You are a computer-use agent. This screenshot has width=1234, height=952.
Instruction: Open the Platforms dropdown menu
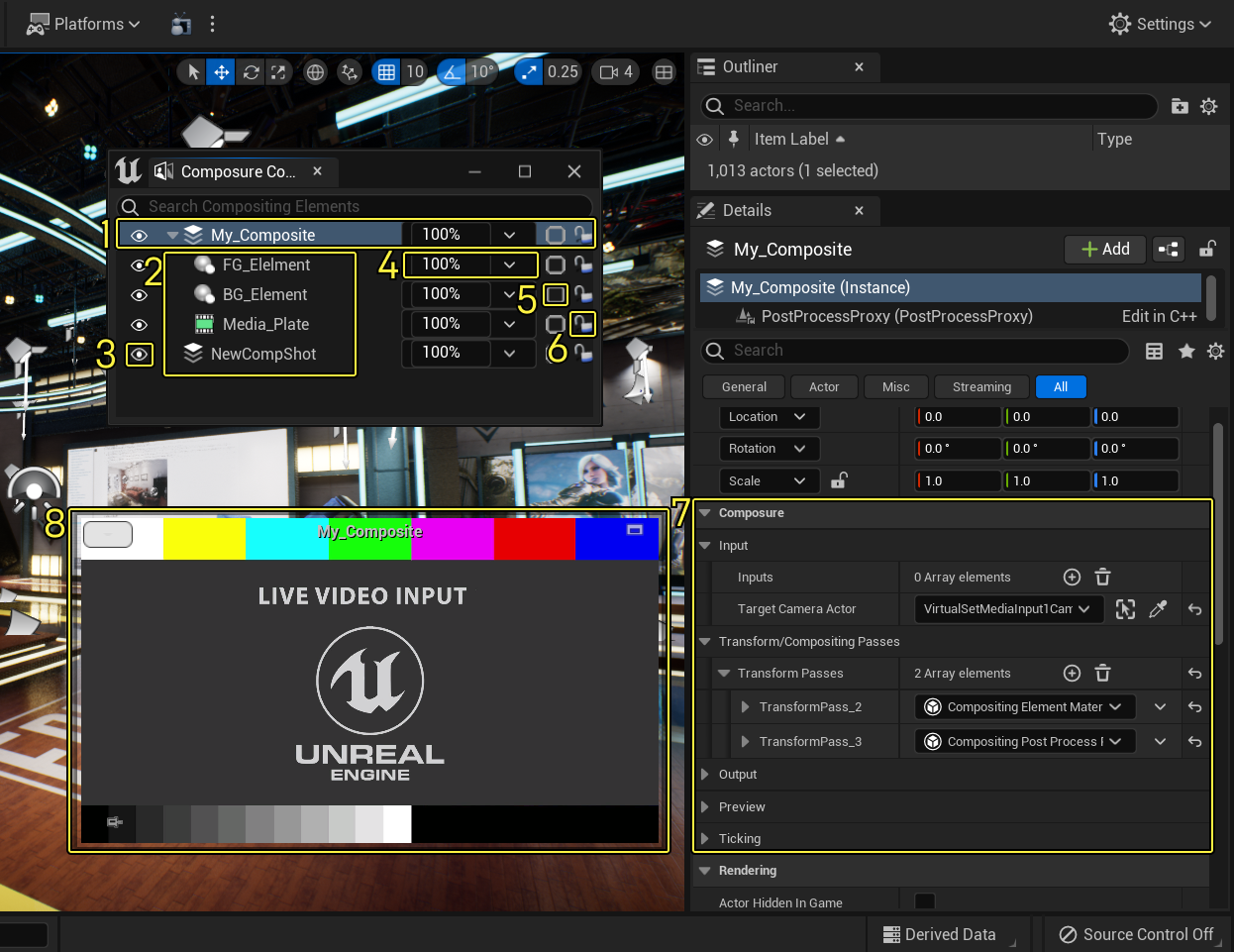pyautogui.click(x=82, y=24)
